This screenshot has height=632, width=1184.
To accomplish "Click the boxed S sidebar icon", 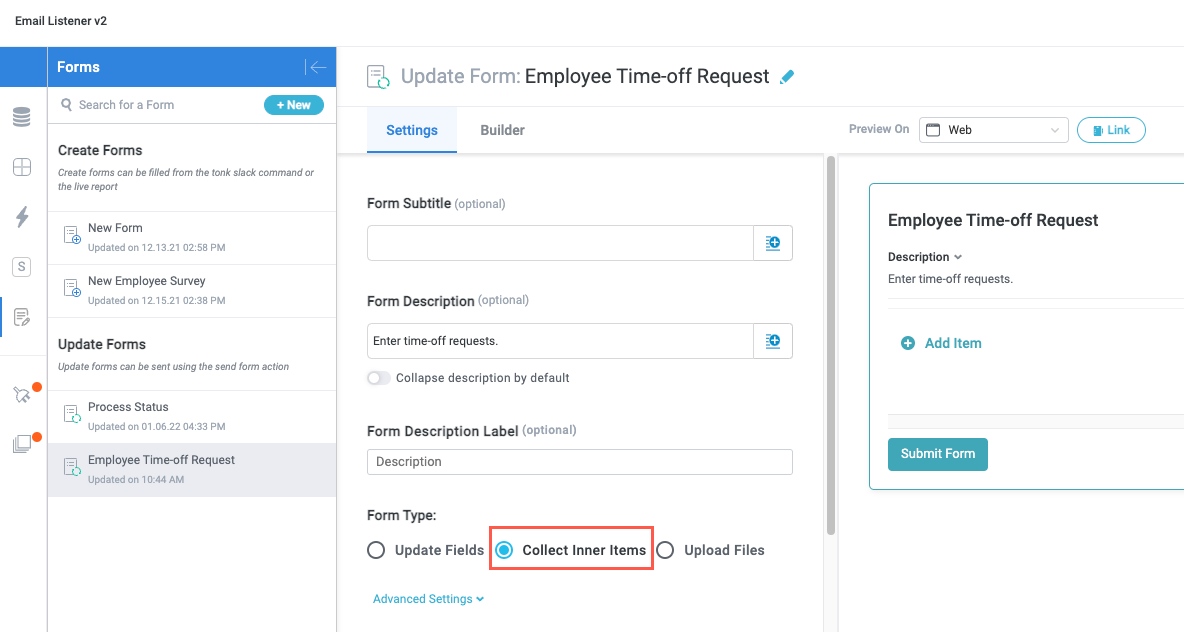I will [21, 267].
